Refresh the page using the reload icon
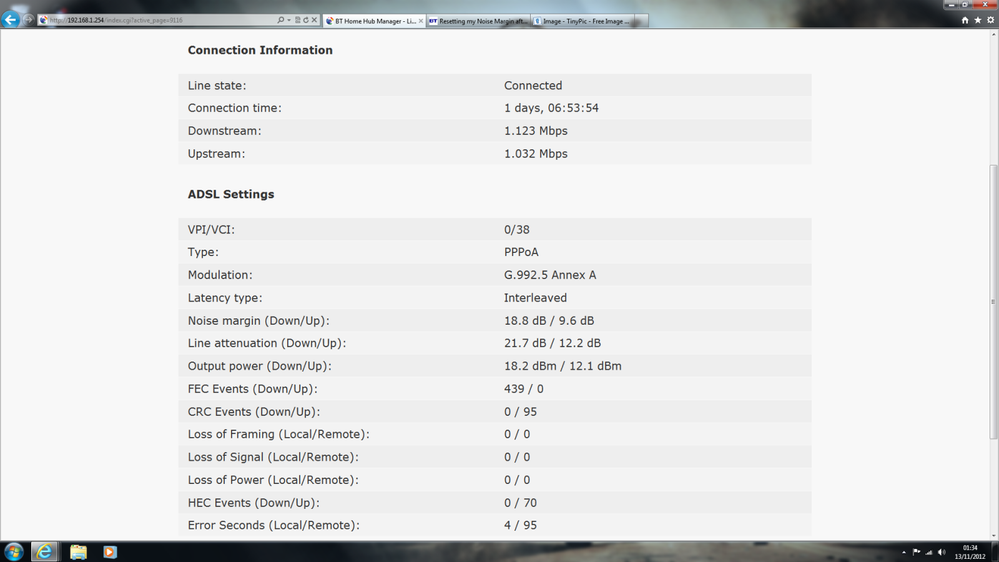 pos(306,20)
